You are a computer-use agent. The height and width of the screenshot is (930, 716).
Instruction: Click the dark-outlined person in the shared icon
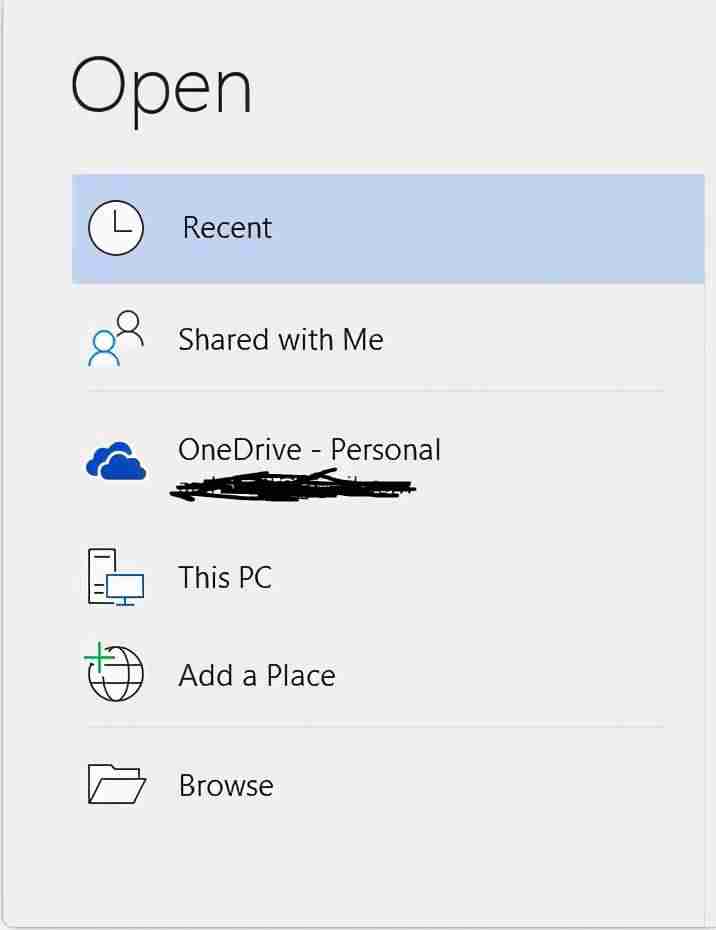pos(130,328)
